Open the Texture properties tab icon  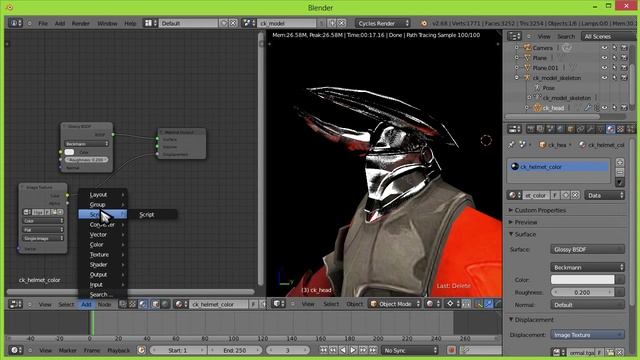(620, 129)
